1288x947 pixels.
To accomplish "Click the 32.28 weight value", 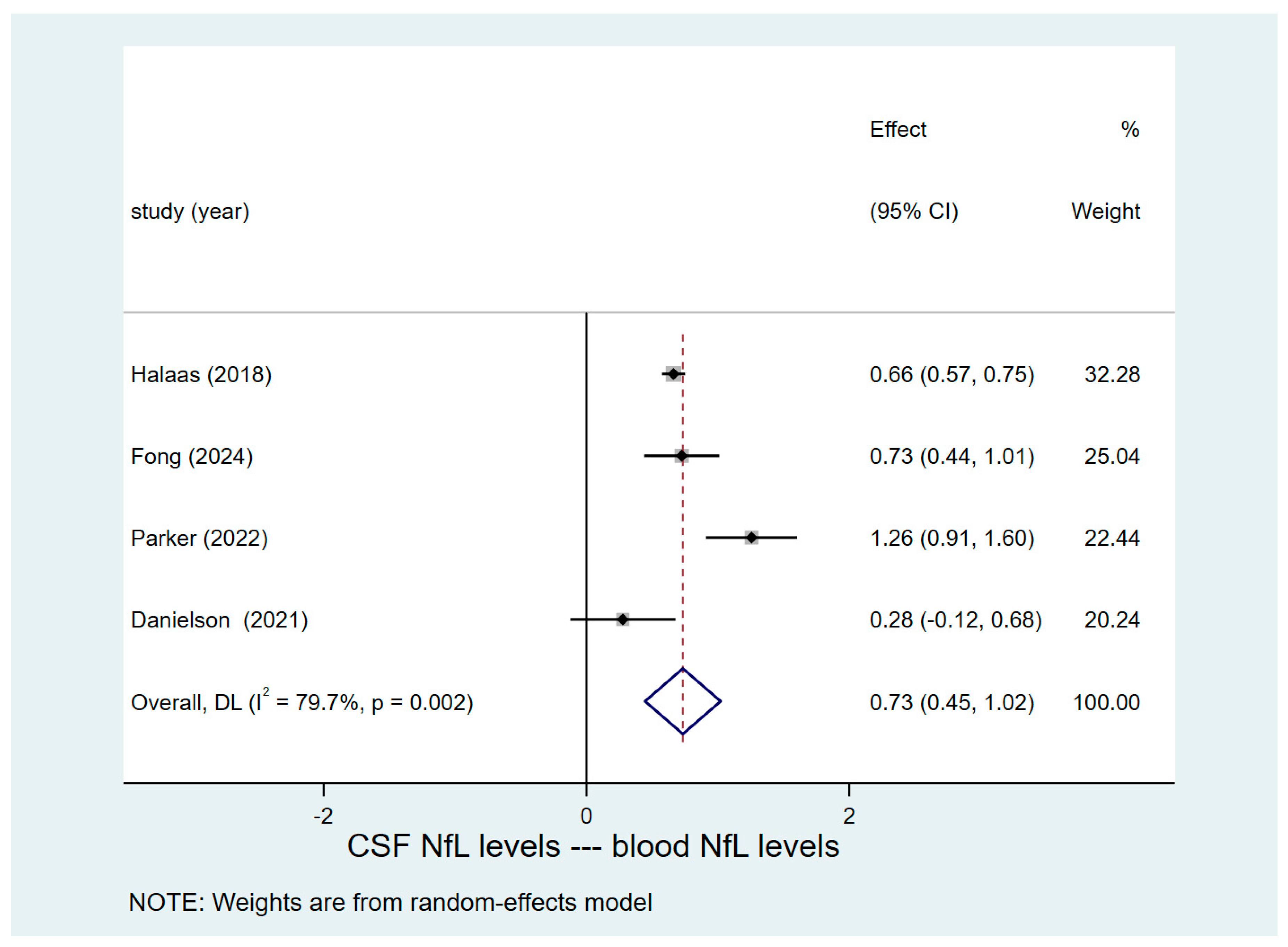I will (x=1112, y=375).
